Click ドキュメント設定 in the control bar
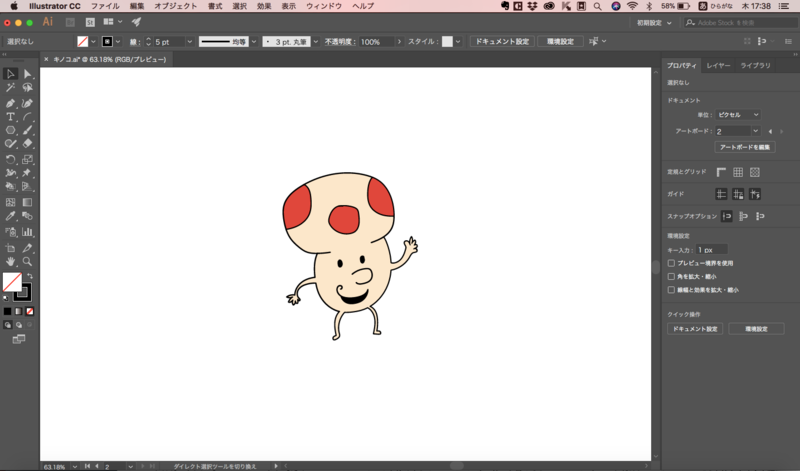This screenshot has width=800, height=471. [x=502, y=42]
